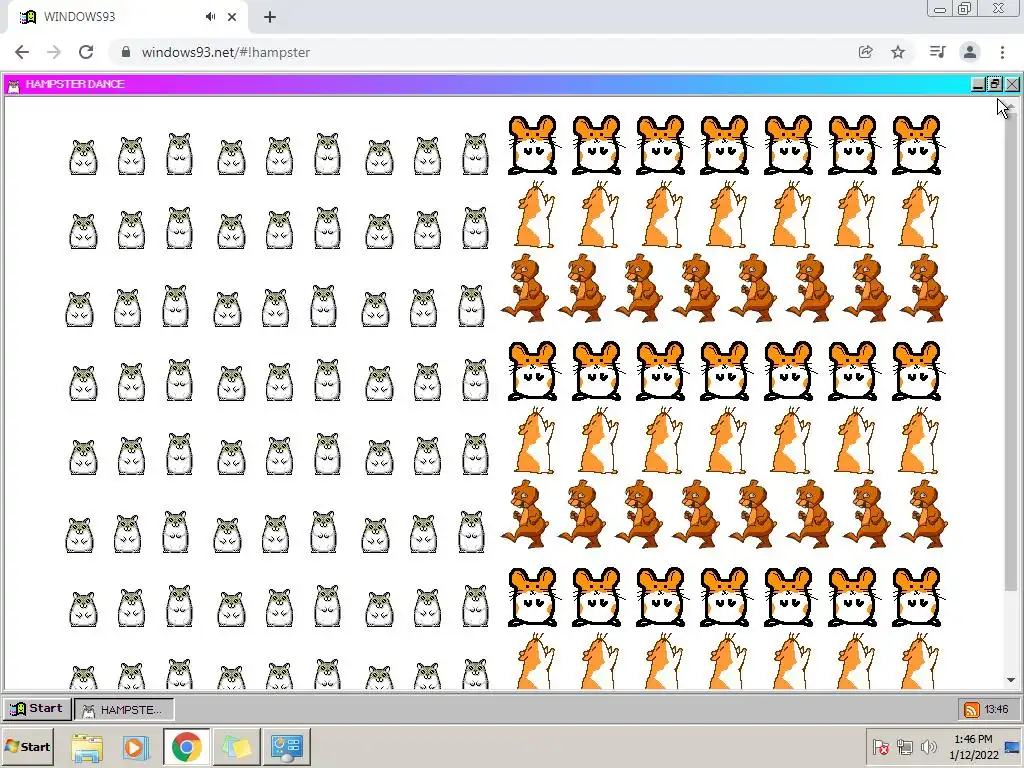This screenshot has height=768, width=1024.
Task: Close the WINDOWS93 browser tab
Action: 232,17
